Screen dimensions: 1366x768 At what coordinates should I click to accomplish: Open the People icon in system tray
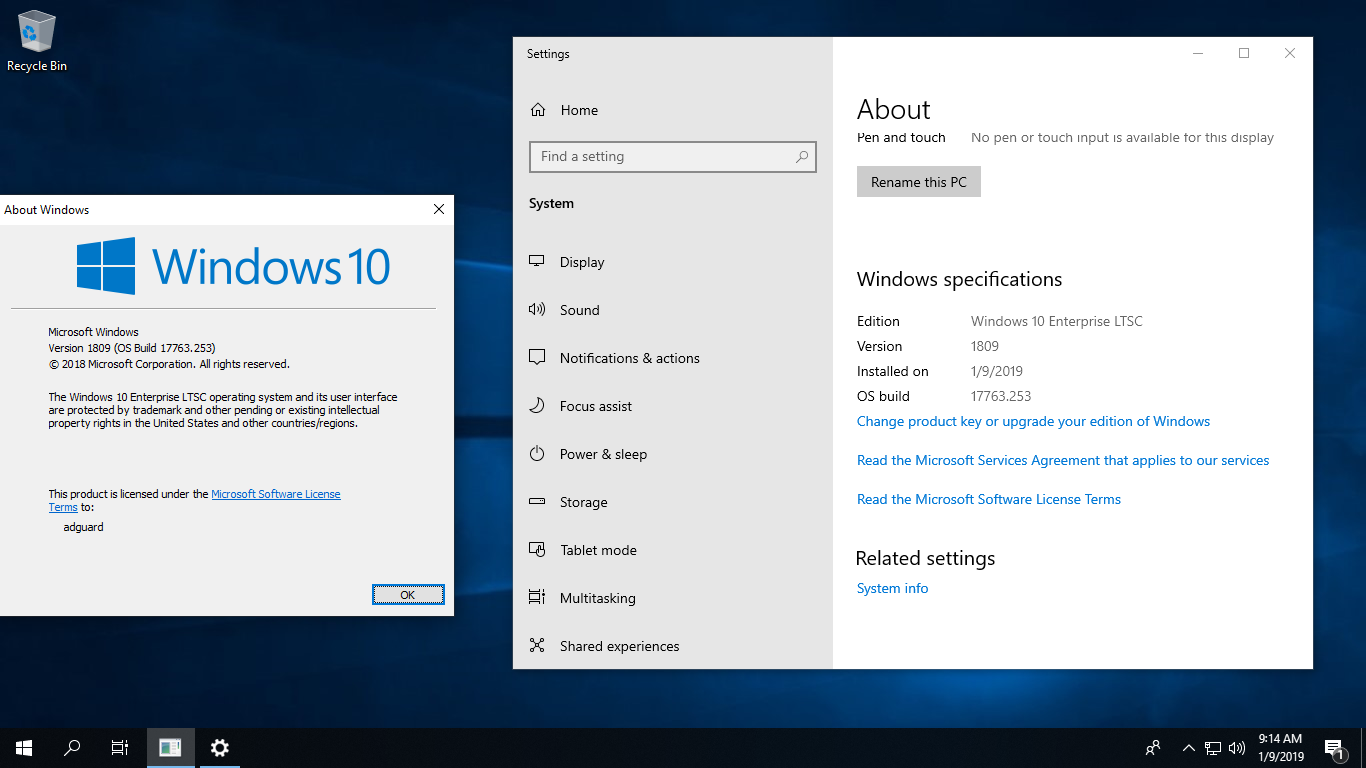coord(1153,748)
